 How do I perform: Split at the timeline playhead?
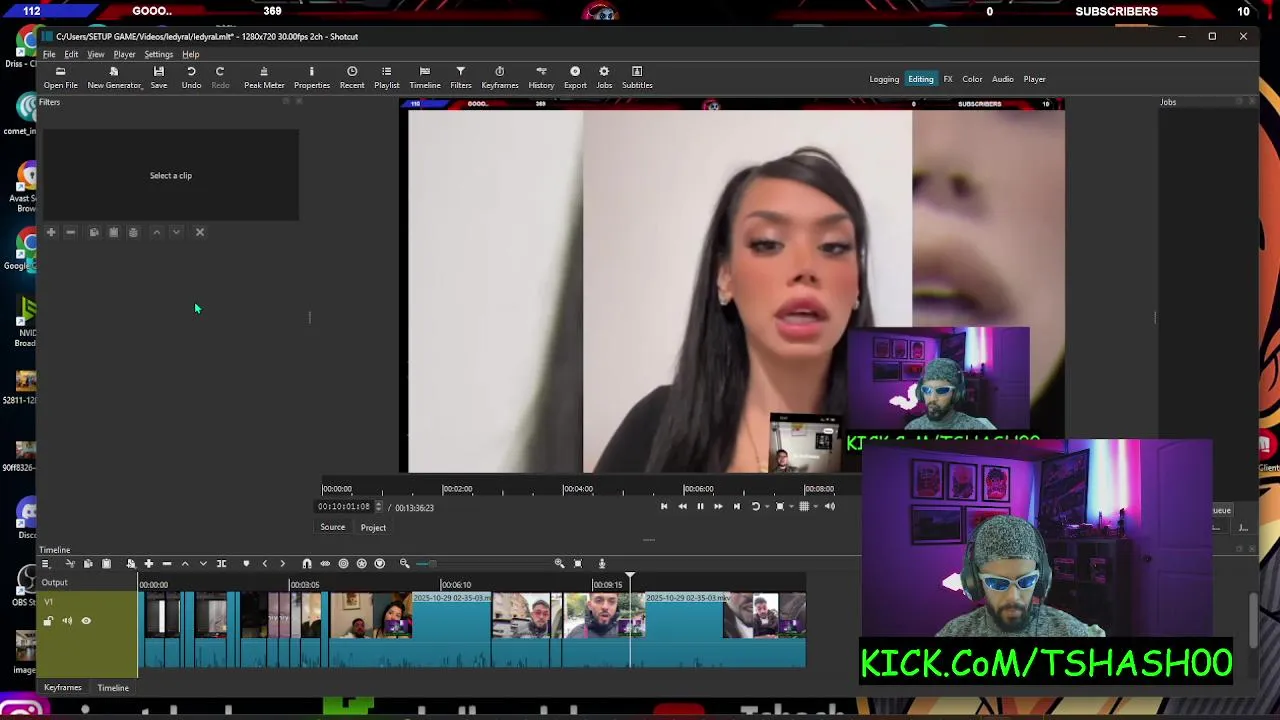[221, 563]
